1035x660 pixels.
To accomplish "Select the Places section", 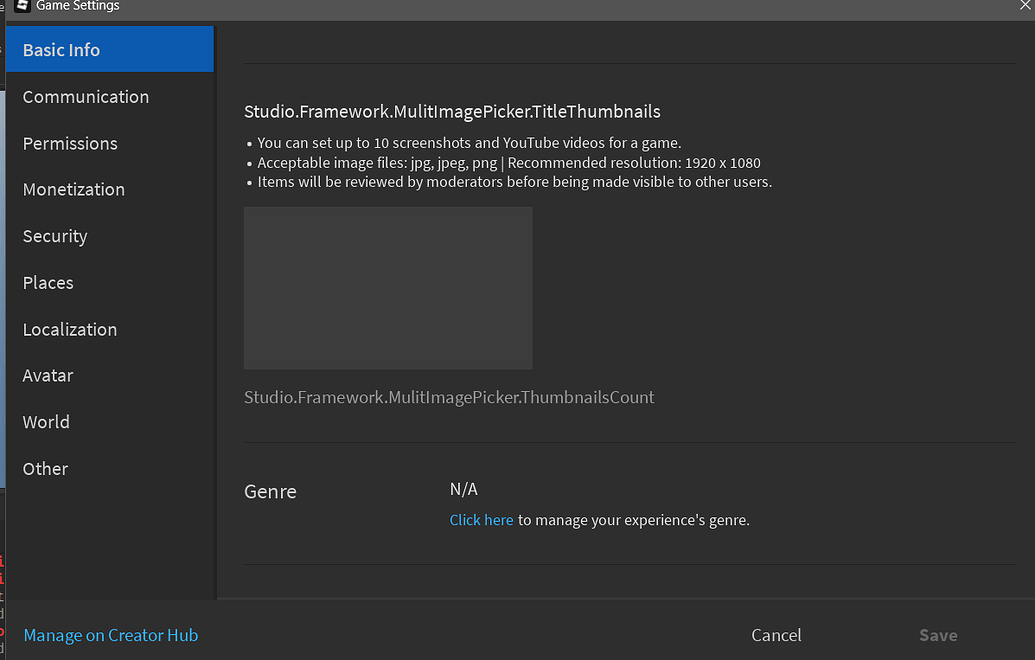I will click(47, 282).
